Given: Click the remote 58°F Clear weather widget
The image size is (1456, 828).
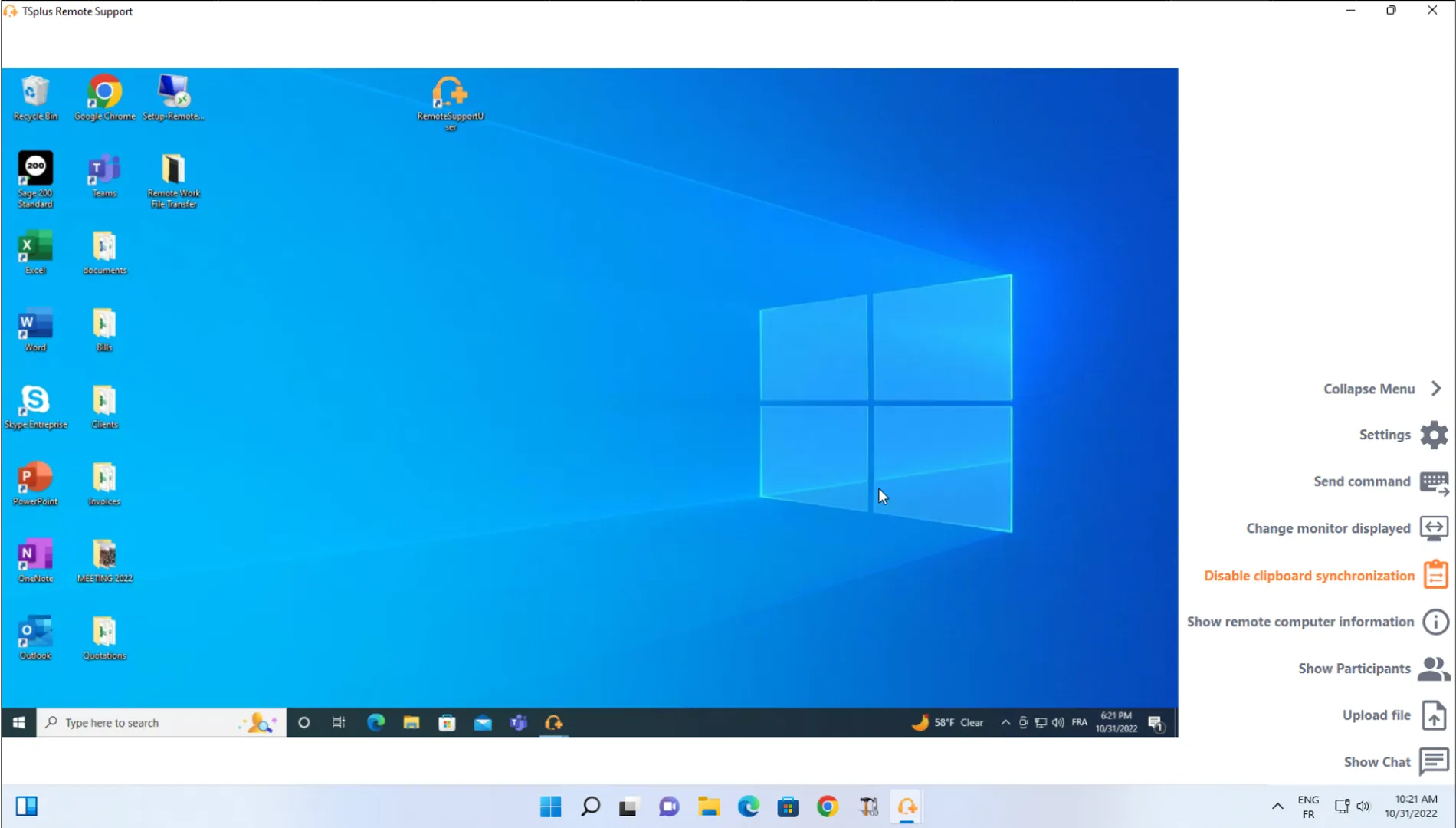Looking at the screenshot, I should (947, 722).
